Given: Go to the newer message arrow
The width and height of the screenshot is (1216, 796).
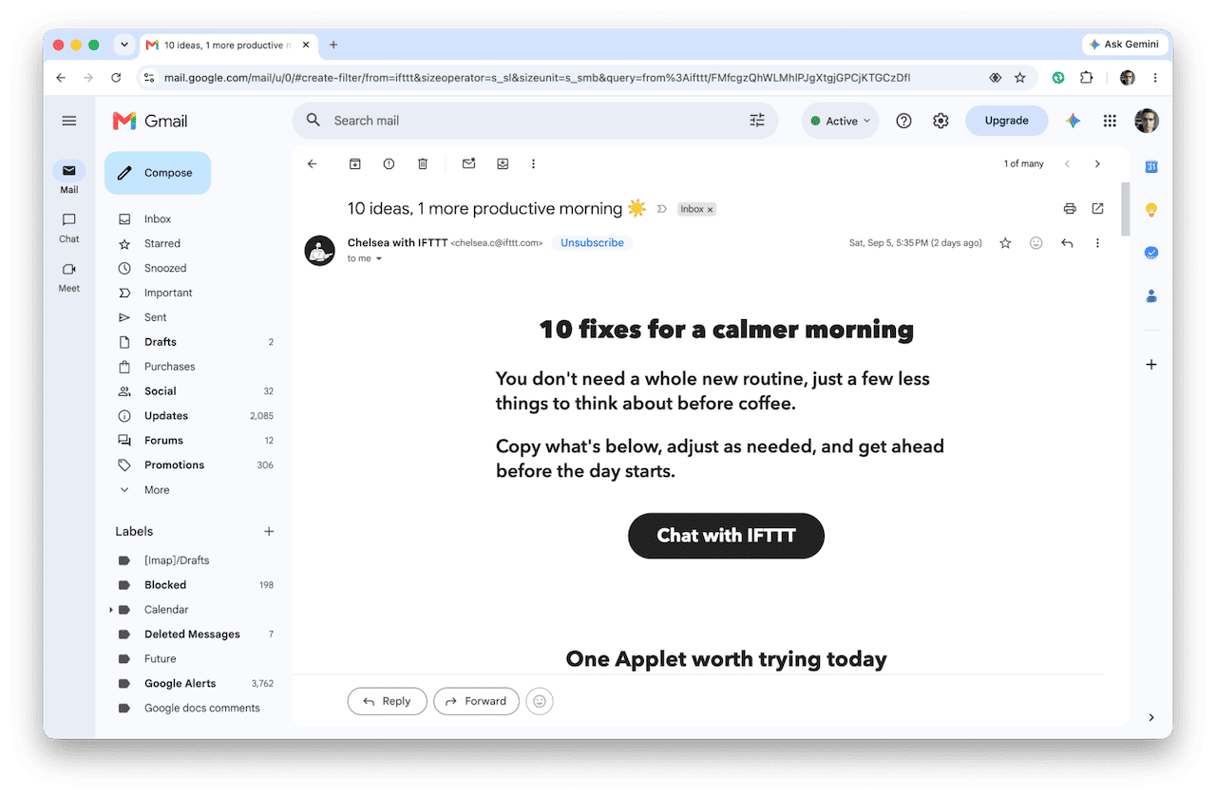Looking at the screenshot, I should [x=1067, y=164].
